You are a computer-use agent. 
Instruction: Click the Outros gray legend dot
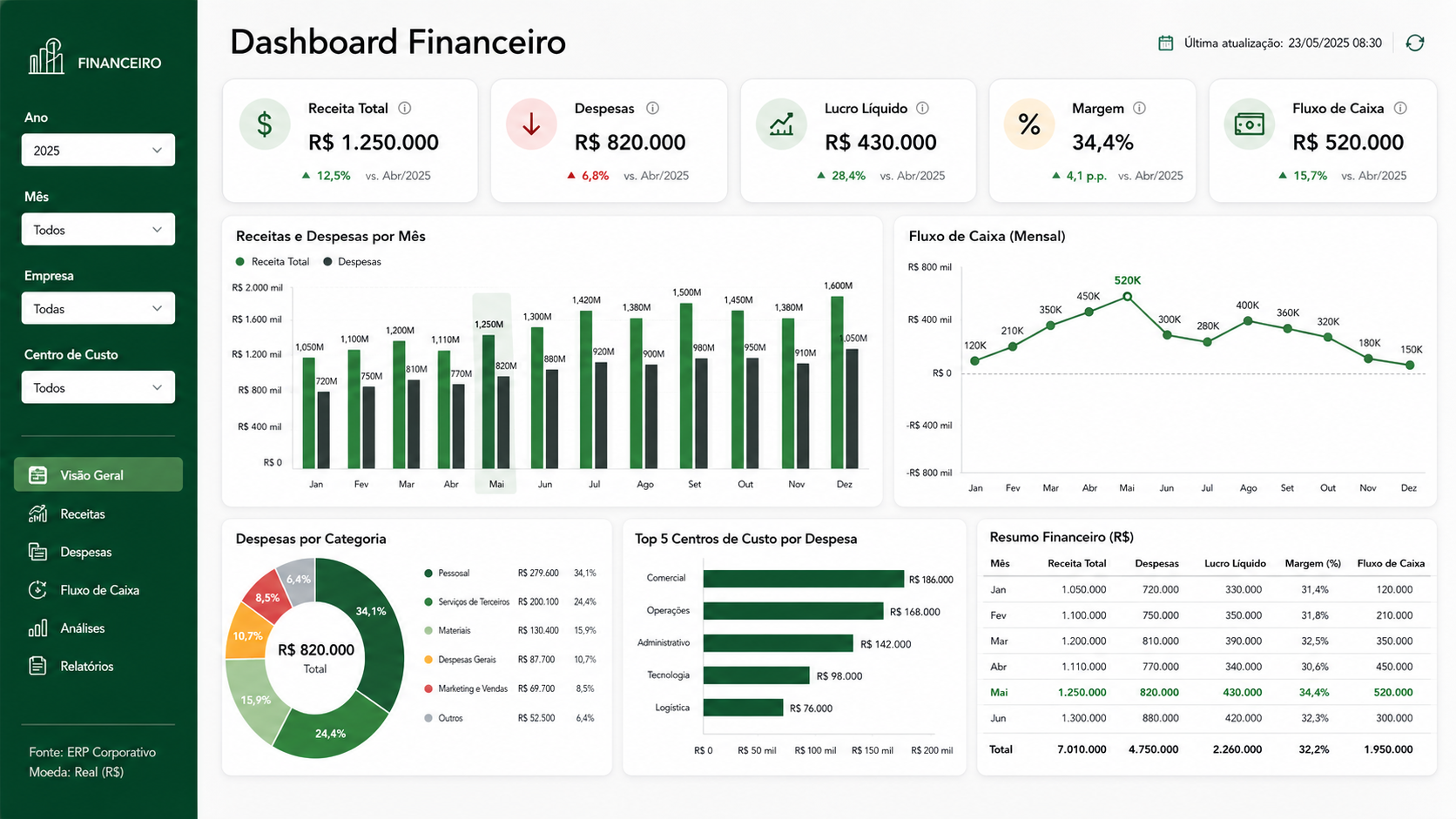pos(428,718)
